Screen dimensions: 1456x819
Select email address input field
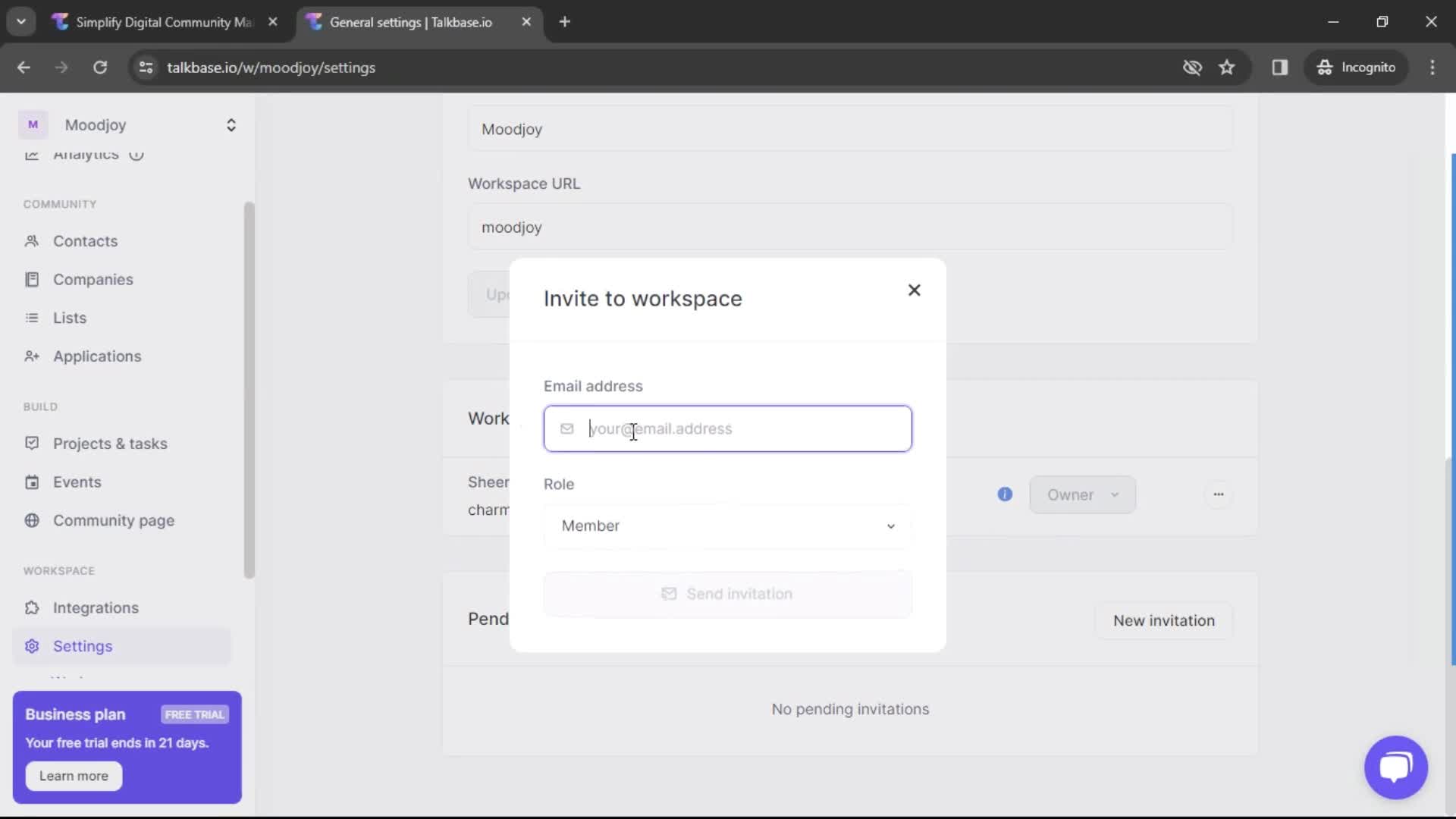coord(728,429)
